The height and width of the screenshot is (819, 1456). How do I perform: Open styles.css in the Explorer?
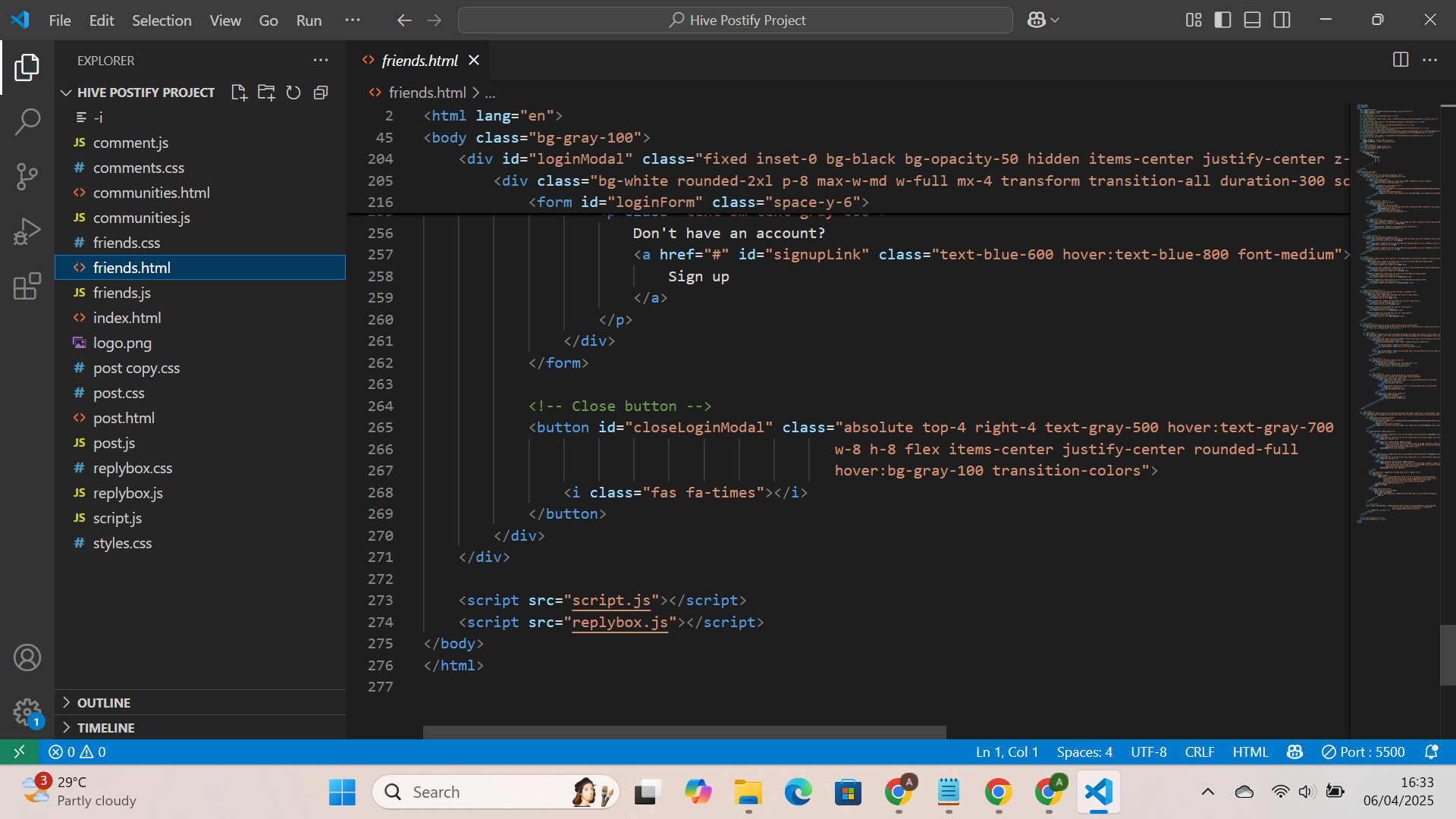coord(200,543)
